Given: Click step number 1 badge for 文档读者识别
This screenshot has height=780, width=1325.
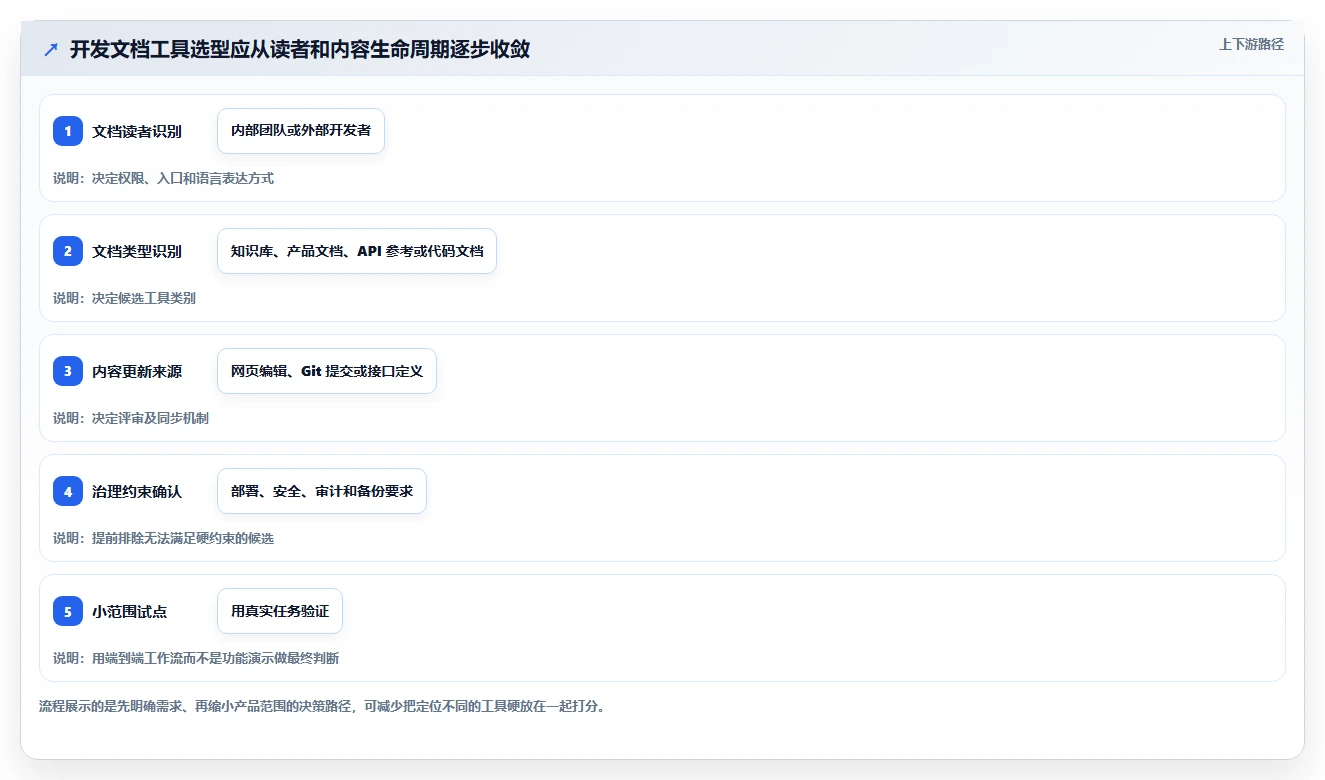Looking at the screenshot, I should [68, 131].
